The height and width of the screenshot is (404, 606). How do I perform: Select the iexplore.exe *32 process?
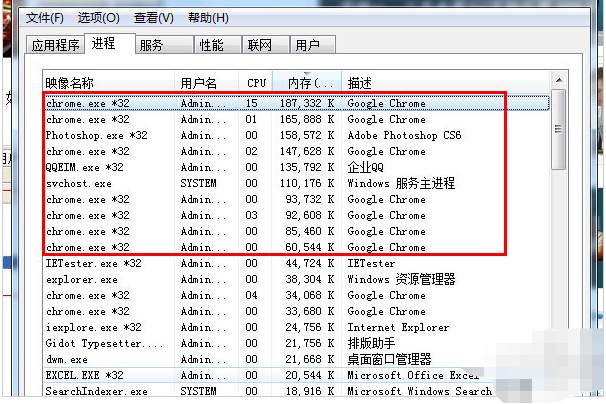coord(296,327)
